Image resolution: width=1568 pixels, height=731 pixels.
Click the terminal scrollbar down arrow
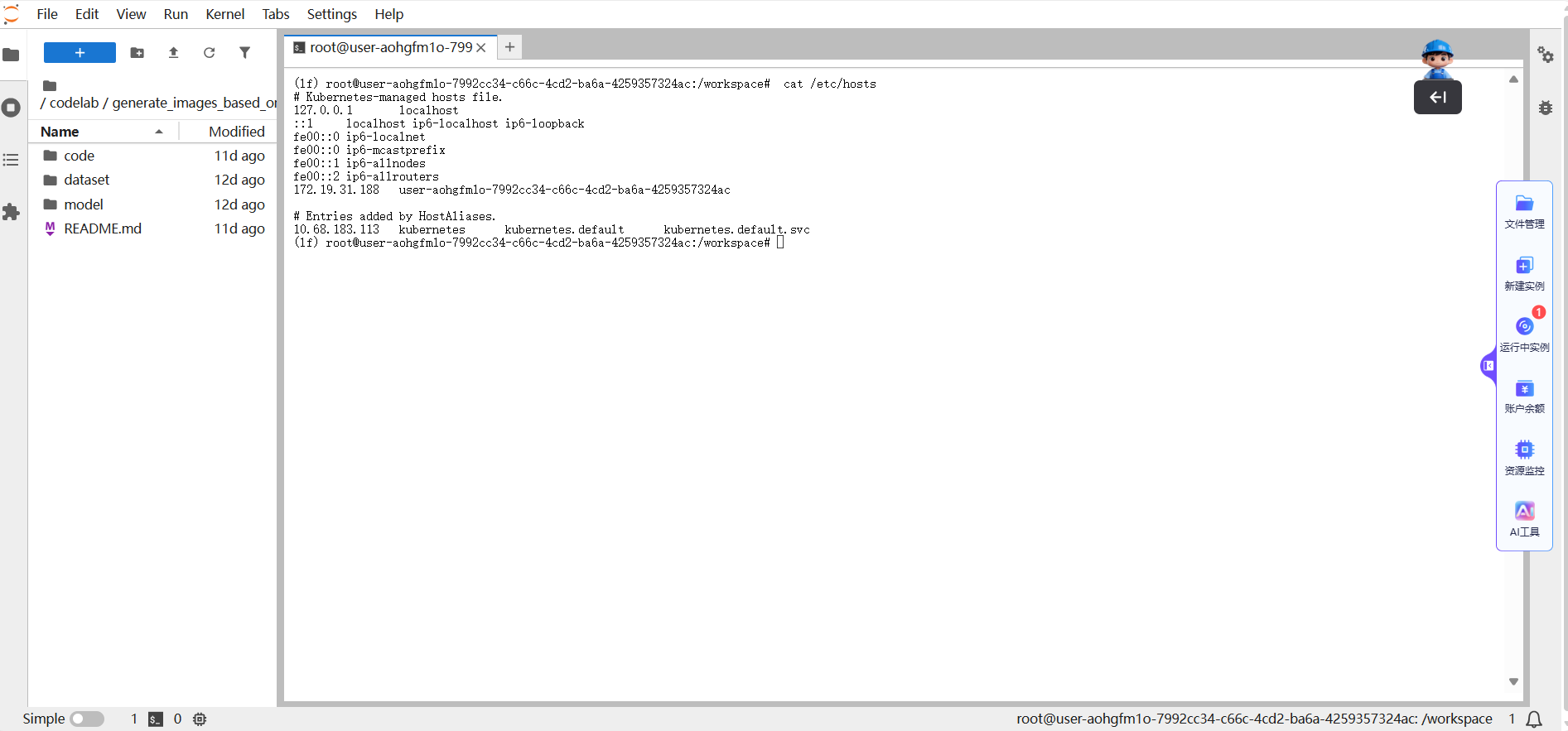[1513, 681]
